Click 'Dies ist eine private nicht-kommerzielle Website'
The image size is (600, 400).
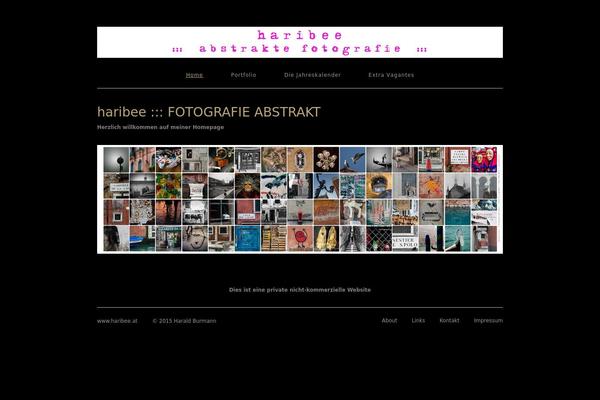click(300, 290)
